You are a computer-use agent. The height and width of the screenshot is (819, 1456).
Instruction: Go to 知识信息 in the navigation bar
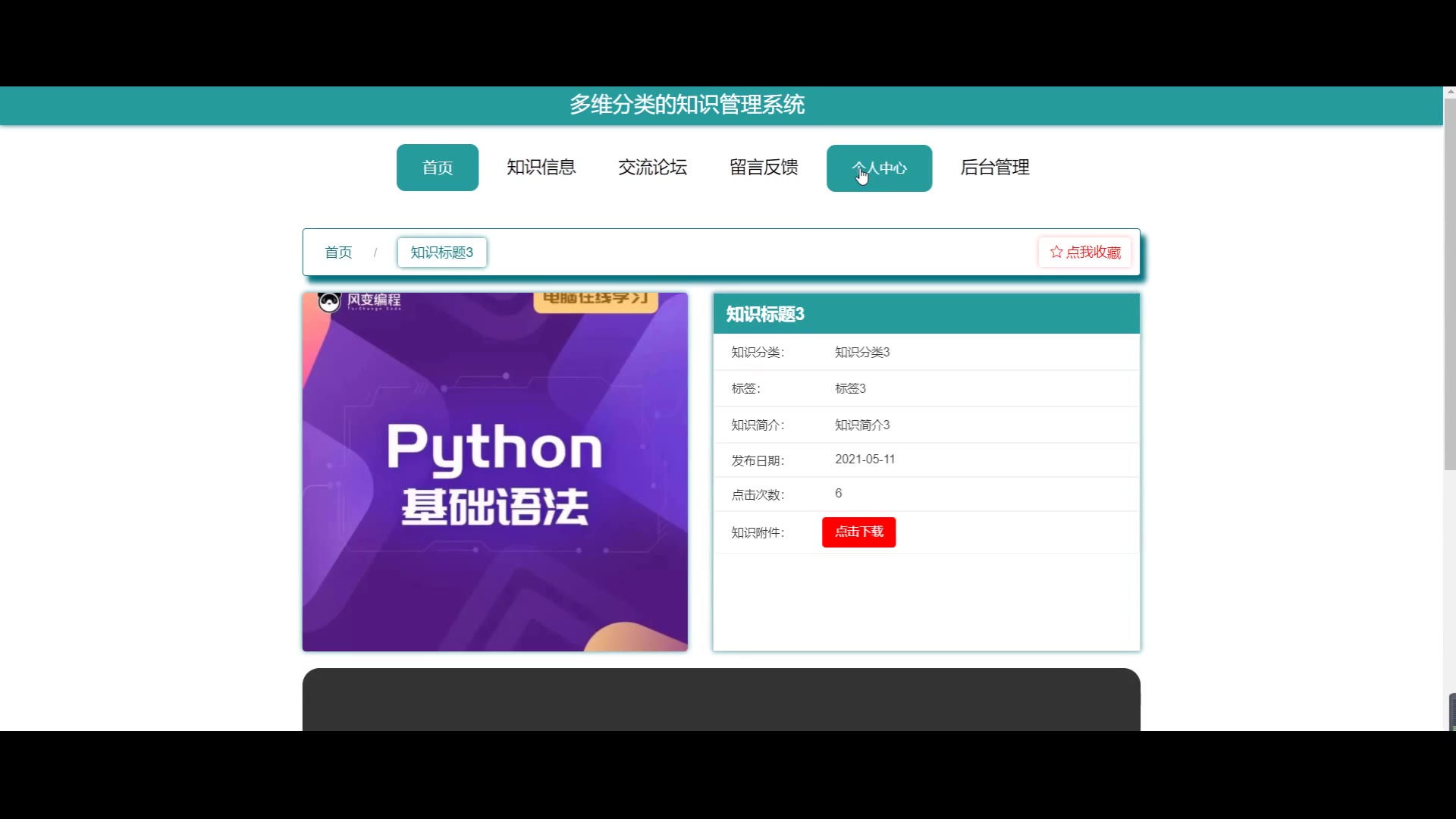(541, 168)
